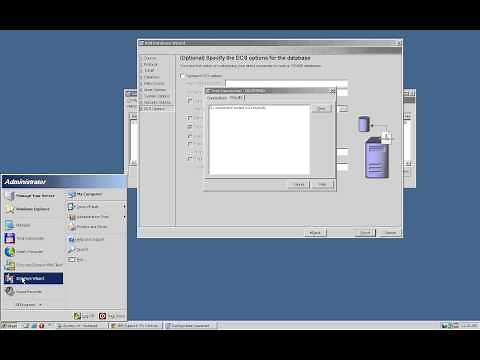The image size is (480, 360).
Task: Switch to the second taskbar window button
Action: click(x=136, y=326)
